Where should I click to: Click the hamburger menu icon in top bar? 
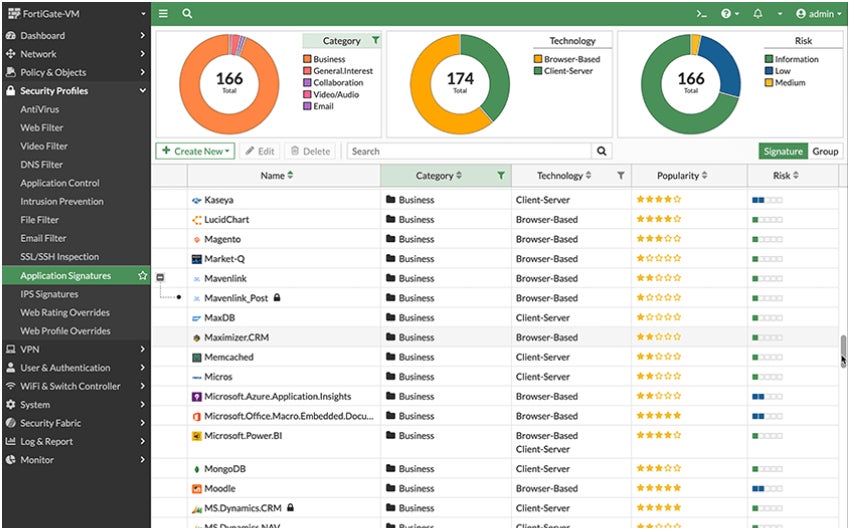pos(163,14)
